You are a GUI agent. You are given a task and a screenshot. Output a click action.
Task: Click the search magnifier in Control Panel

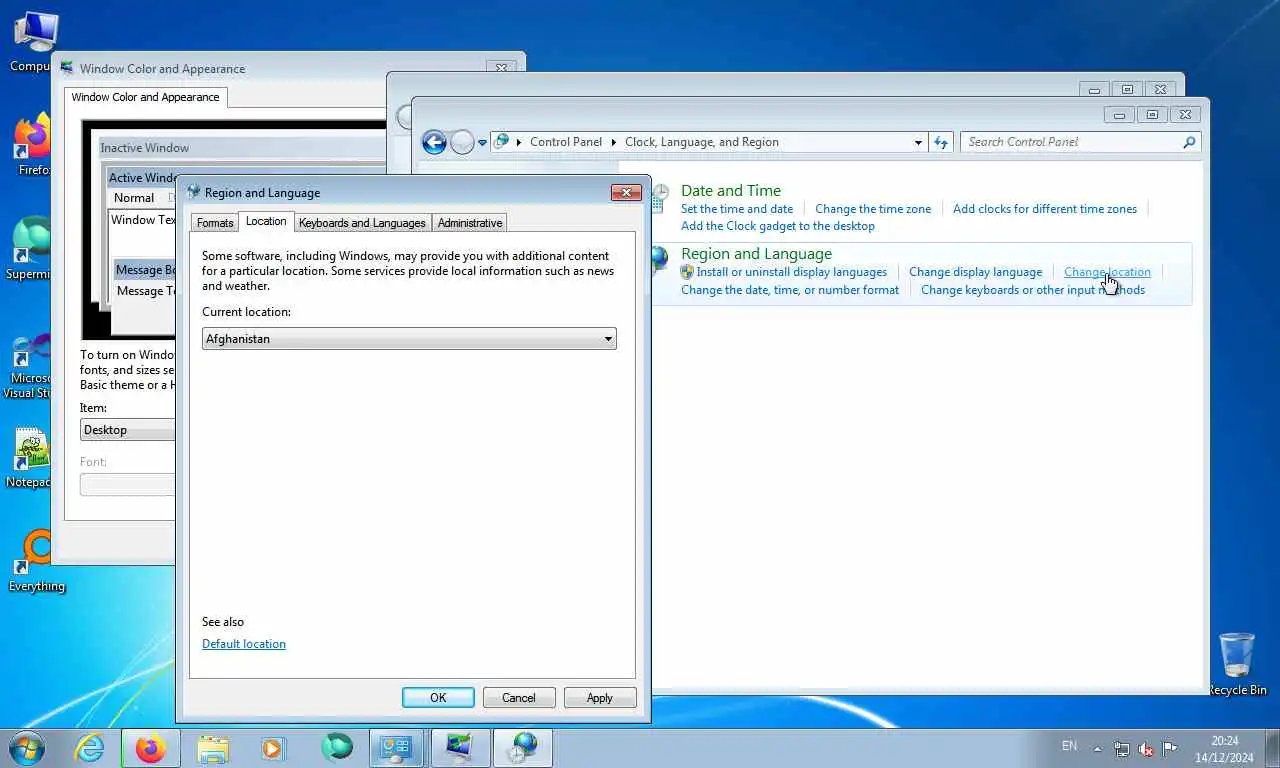[1189, 142]
